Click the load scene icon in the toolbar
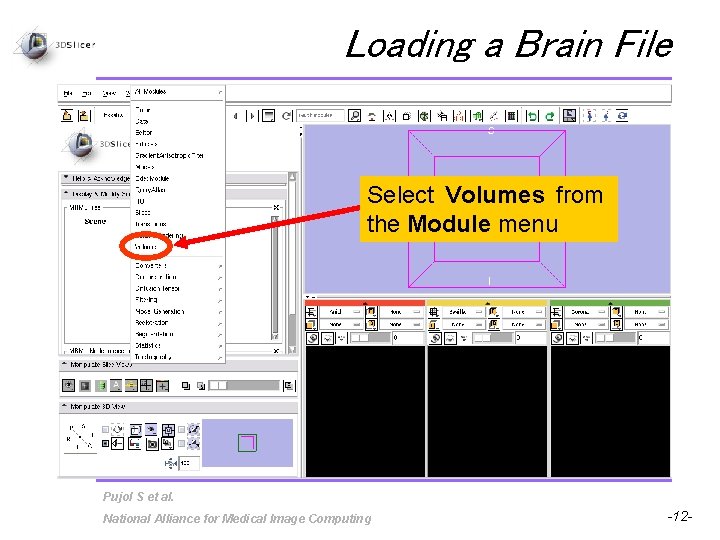This screenshot has width=720, height=540. [x=67, y=115]
